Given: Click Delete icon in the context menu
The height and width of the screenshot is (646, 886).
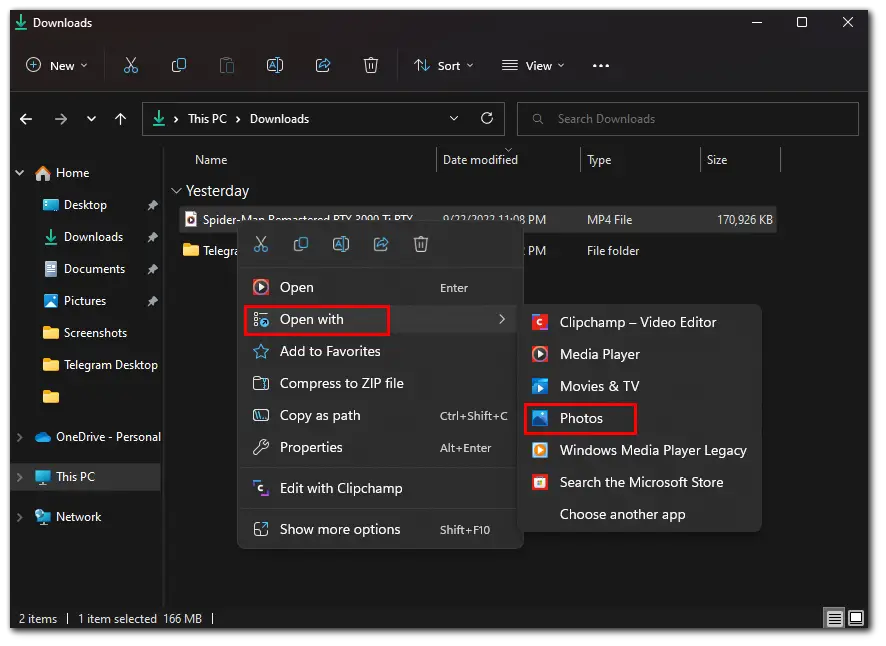Looking at the screenshot, I should 421,244.
